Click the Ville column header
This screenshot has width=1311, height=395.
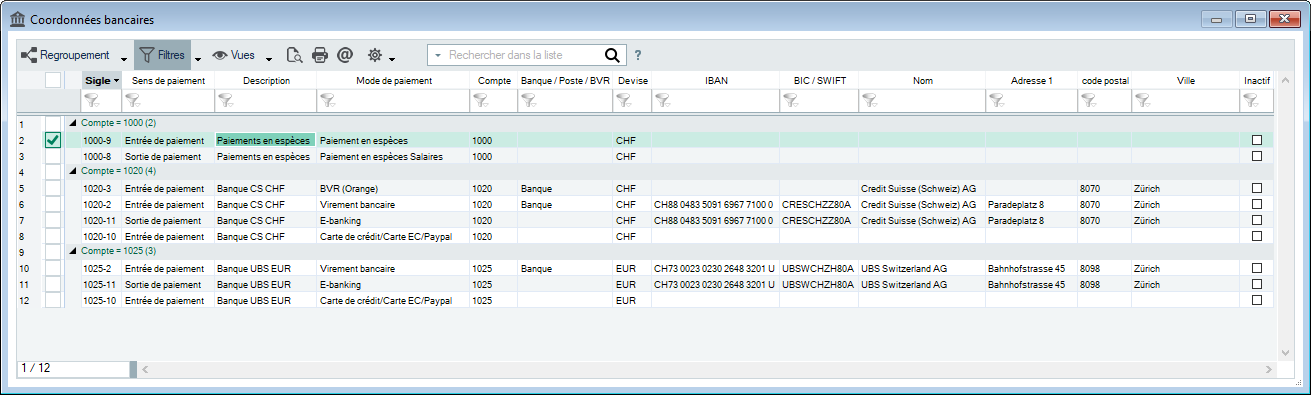point(1186,80)
